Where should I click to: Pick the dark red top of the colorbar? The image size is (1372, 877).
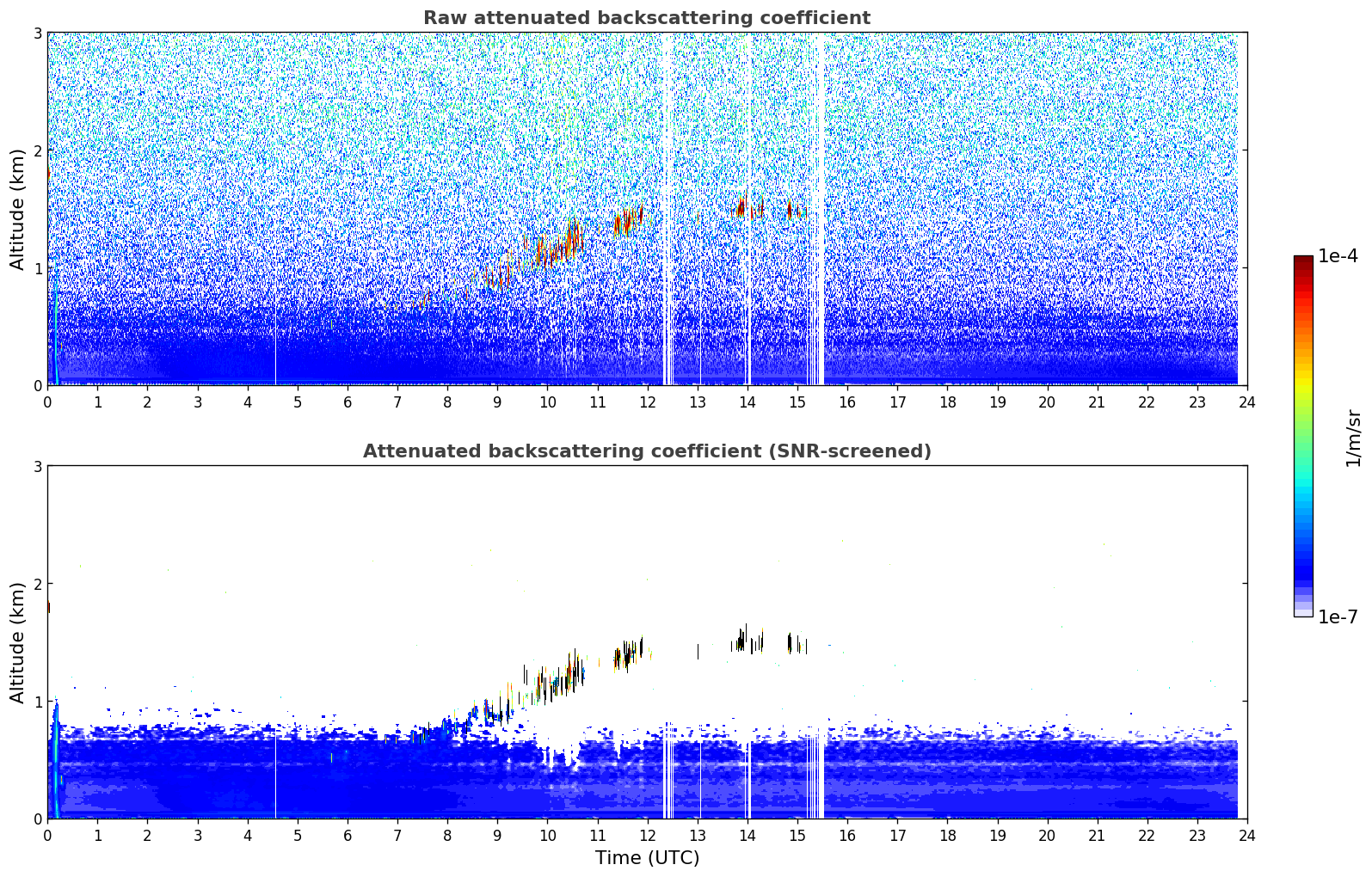click(x=1303, y=262)
